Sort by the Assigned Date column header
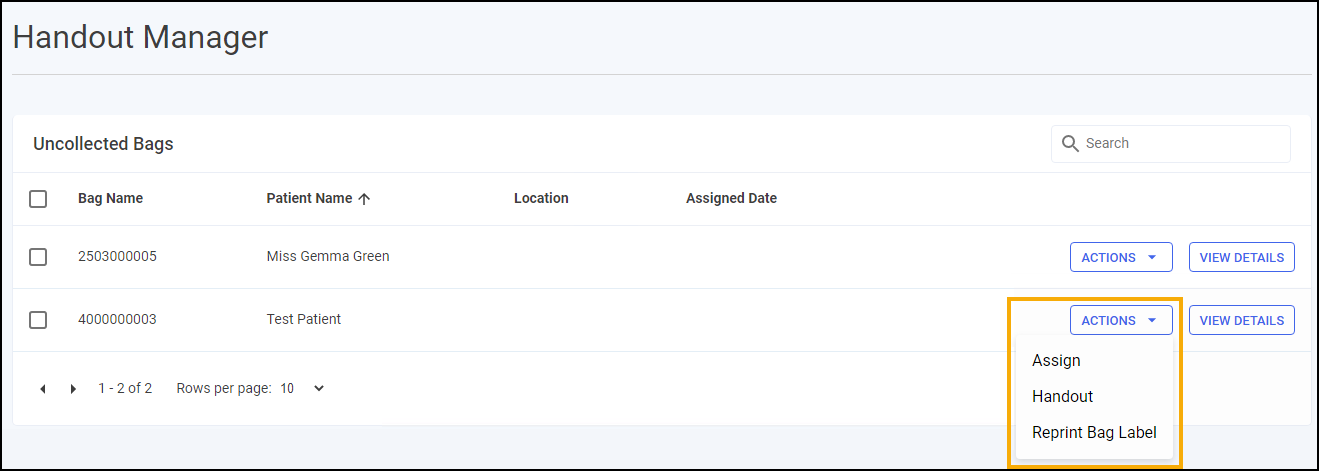1319x471 pixels. pyautogui.click(x=731, y=199)
